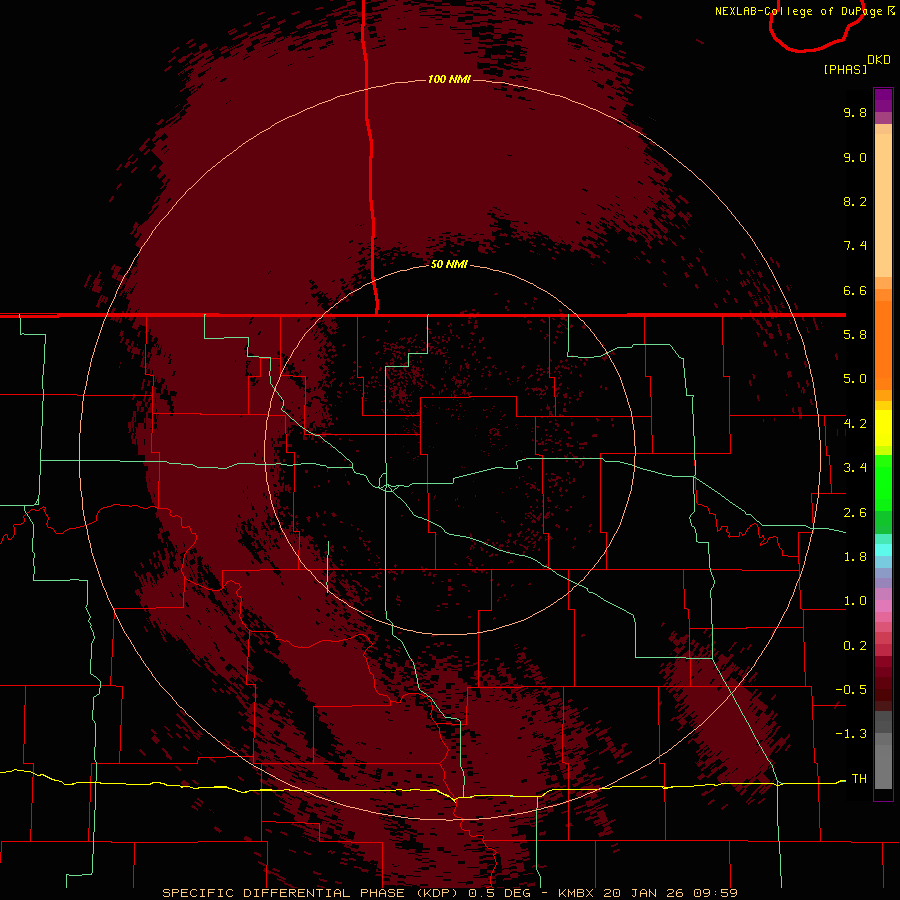Viewport: 900px width, 900px height.
Task: Click the 09:59 timestamp text
Action: pyautogui.click(x=716, y=893)
